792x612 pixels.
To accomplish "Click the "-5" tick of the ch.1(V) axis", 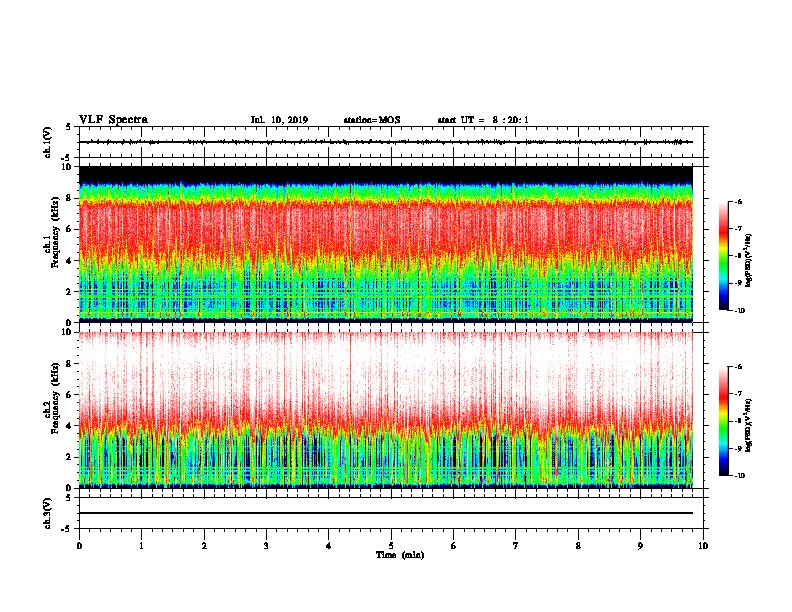I will 67,158.
